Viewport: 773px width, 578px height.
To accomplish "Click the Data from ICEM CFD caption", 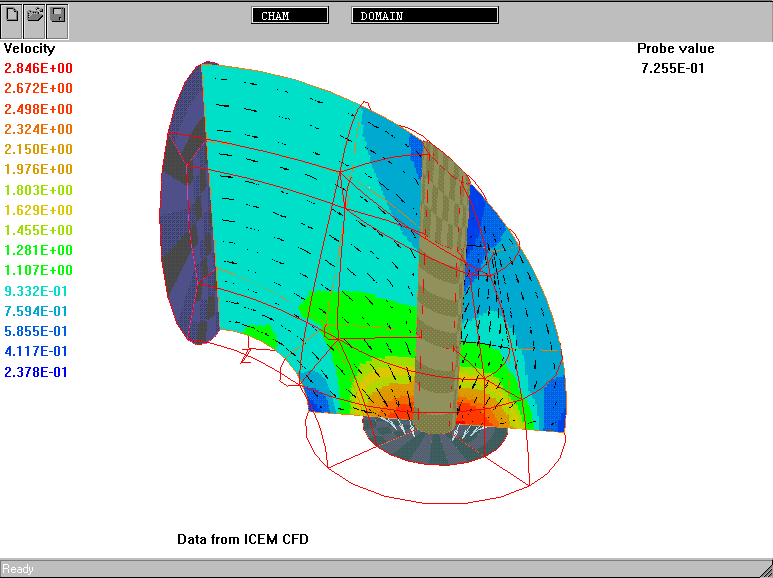I will 243,539.
